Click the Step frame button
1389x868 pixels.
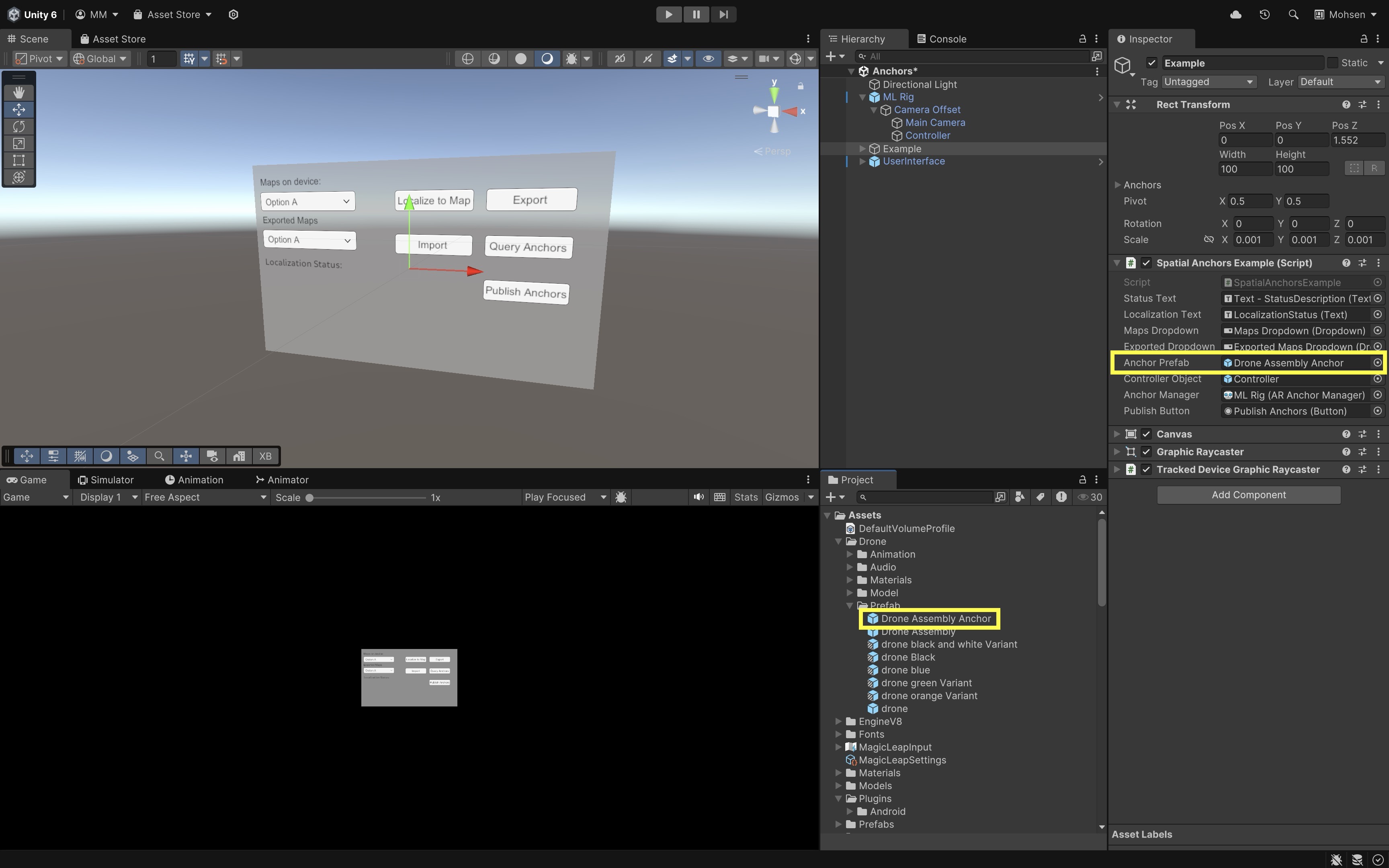click(x=723, y=14)
